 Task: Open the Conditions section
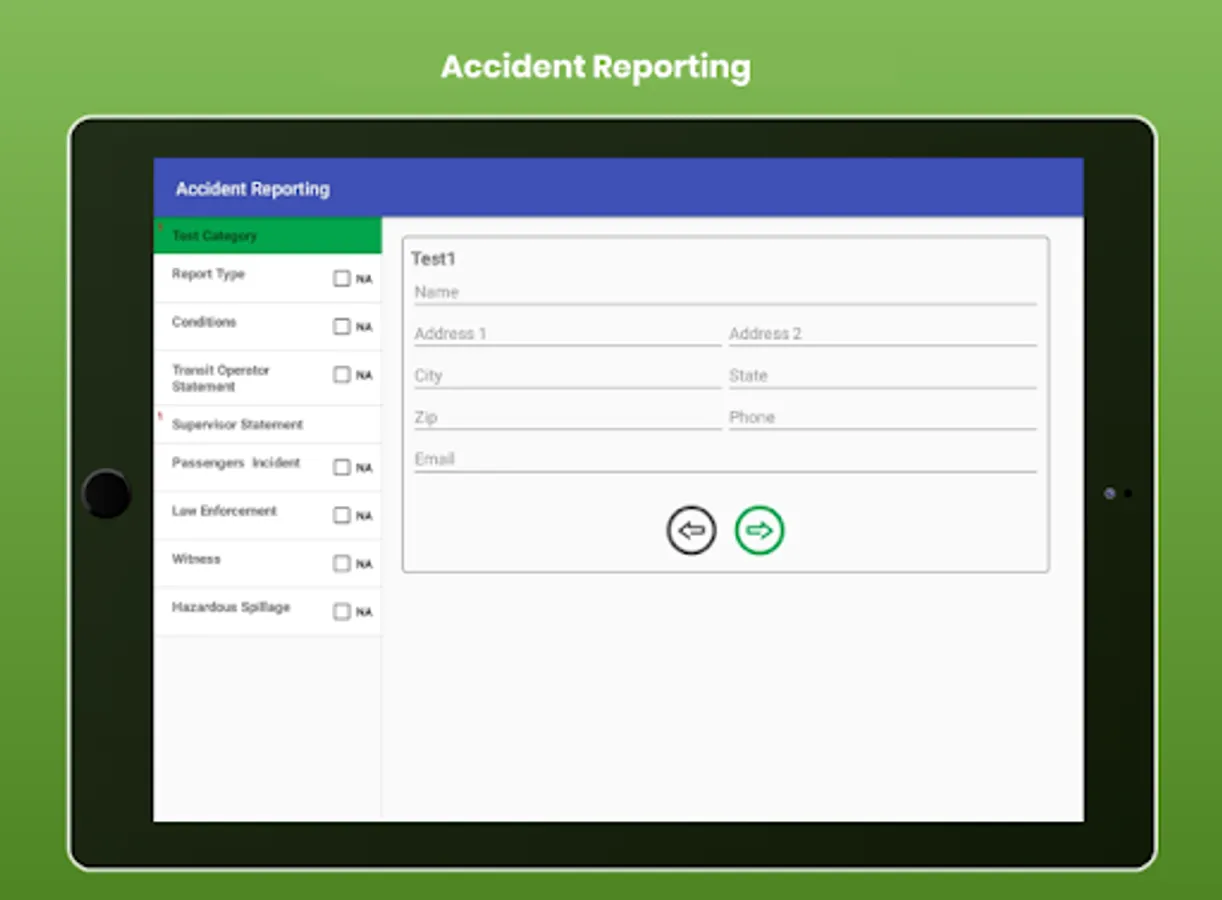267,327
